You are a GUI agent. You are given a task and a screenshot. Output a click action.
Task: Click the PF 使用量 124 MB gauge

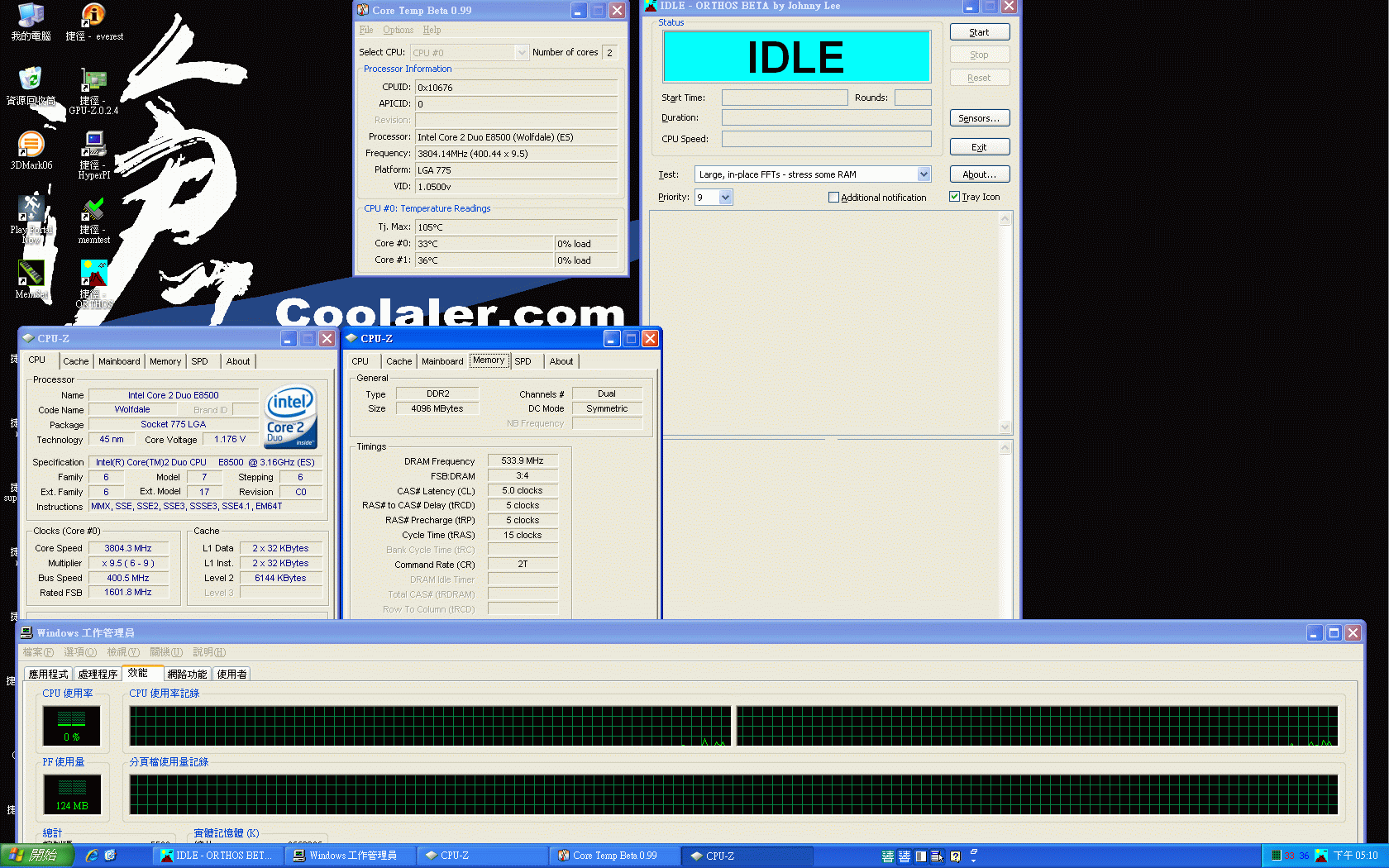click(72, 794)
